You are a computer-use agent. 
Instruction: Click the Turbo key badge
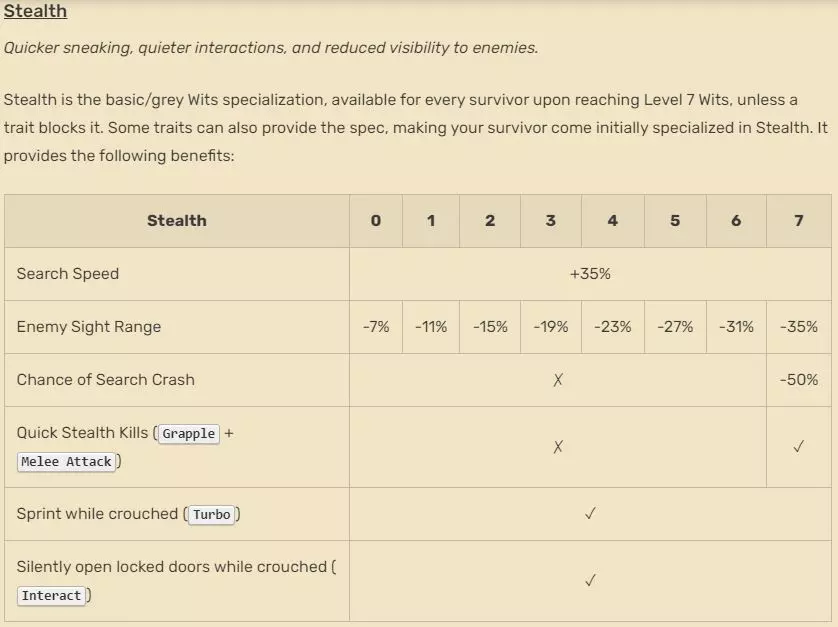[211, 514]
